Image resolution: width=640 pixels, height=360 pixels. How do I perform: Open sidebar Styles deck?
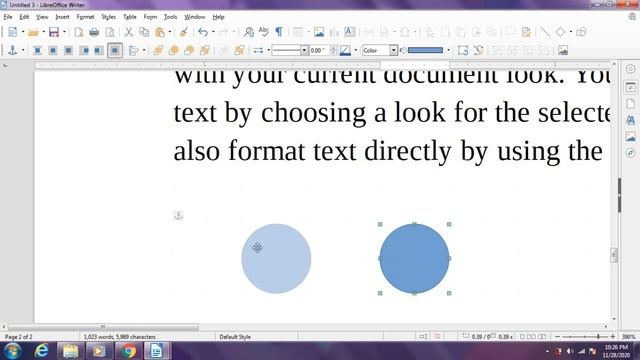(631, 120)
